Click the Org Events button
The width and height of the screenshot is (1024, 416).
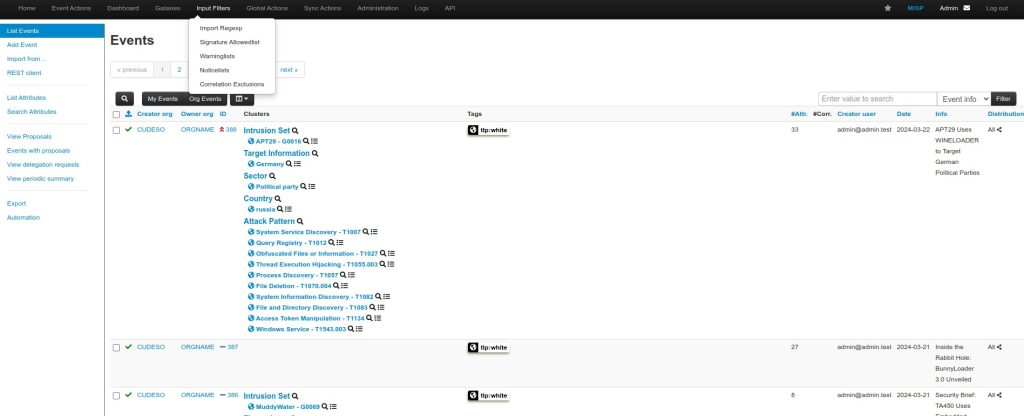coord(205,99)
